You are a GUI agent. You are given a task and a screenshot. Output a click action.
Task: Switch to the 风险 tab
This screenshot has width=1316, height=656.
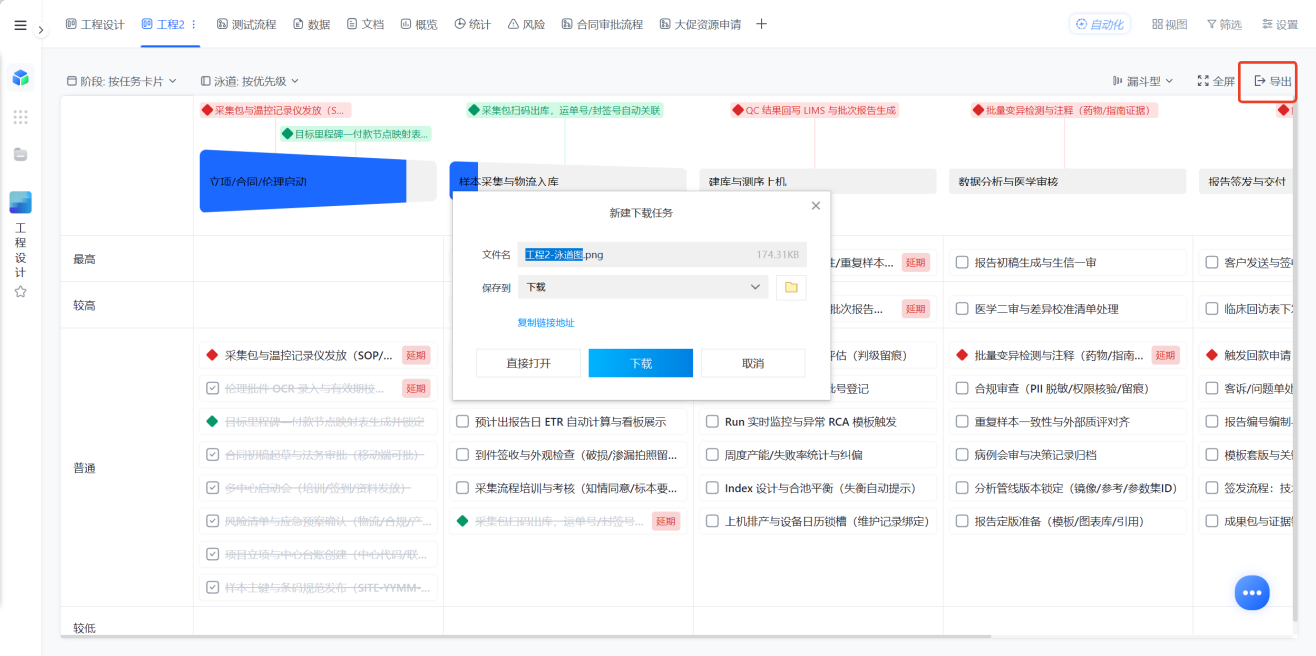coord(526,24)
